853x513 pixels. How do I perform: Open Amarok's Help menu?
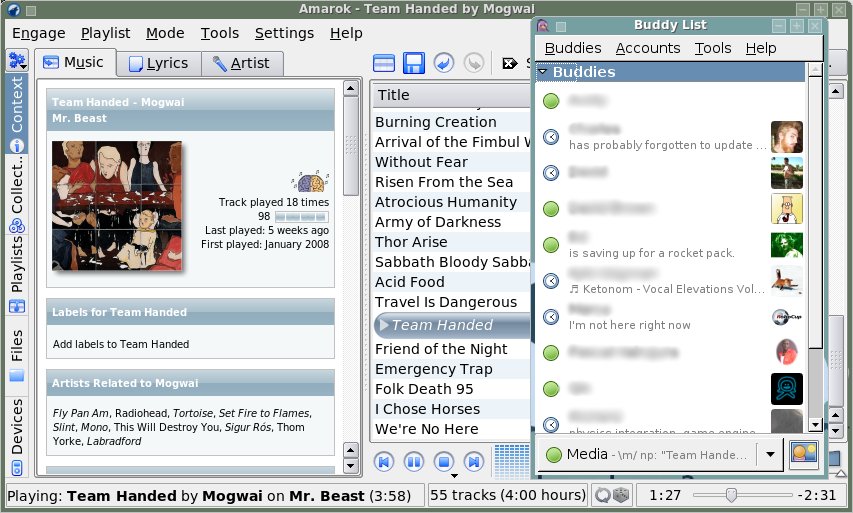346,33
